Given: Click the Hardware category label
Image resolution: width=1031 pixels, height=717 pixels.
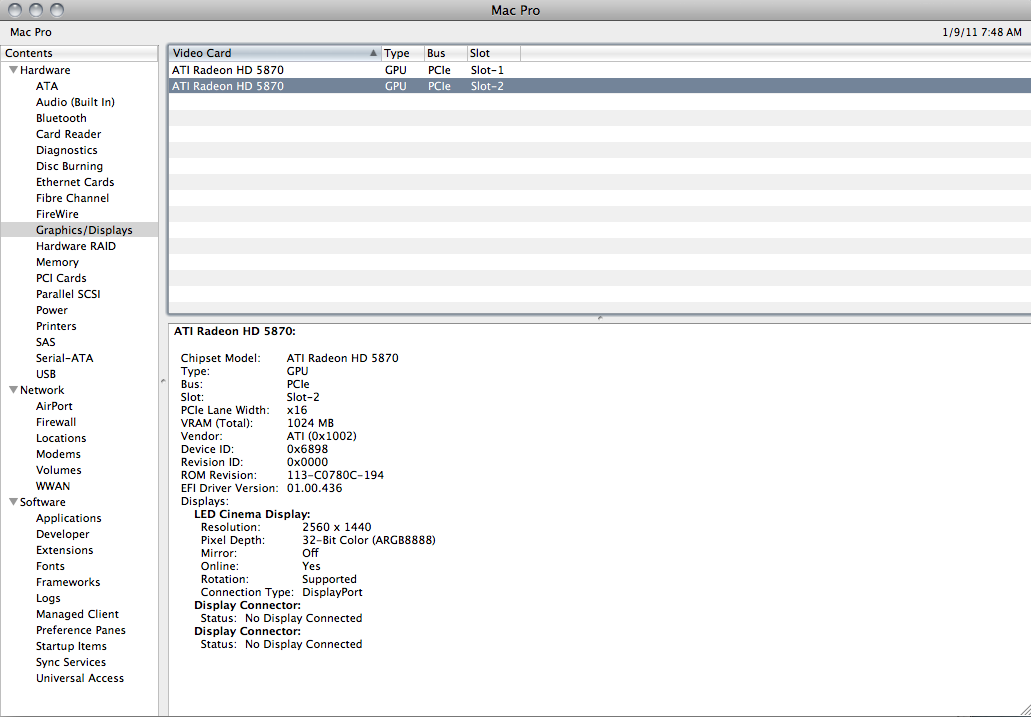Looking at the screenshot, I should [x=45, y=70].
